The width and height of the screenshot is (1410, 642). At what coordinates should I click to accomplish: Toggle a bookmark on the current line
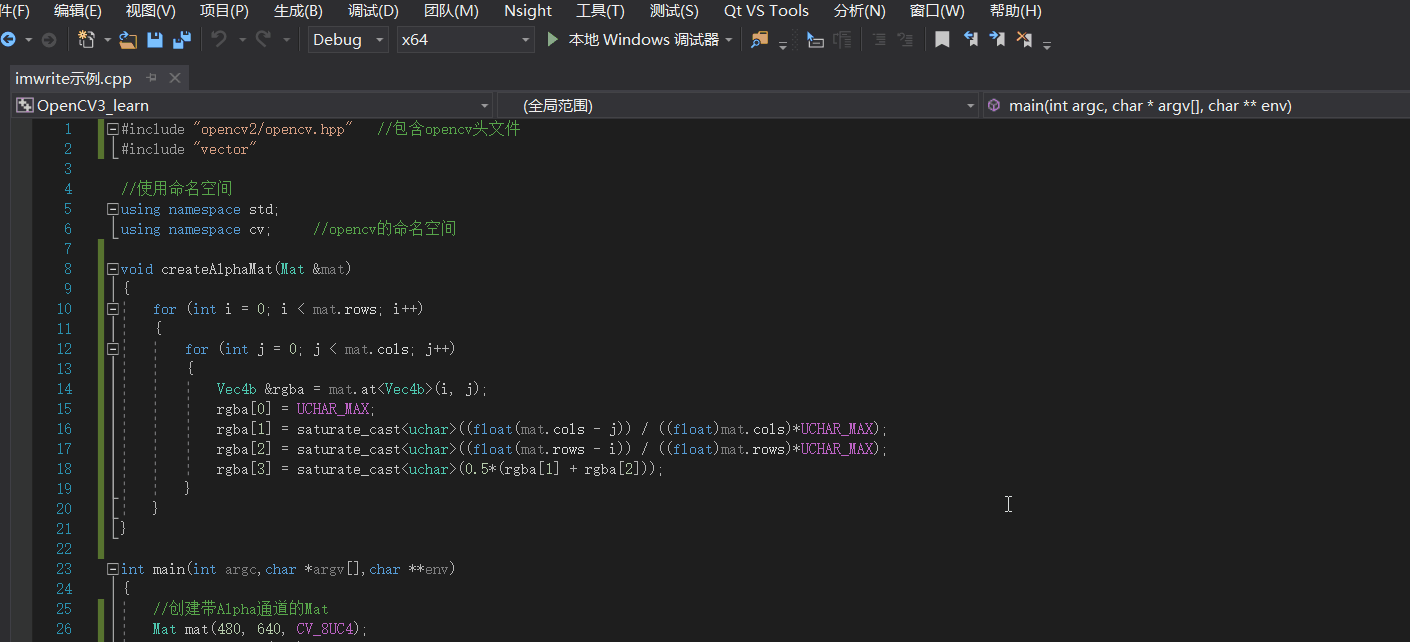click(941, 40)
